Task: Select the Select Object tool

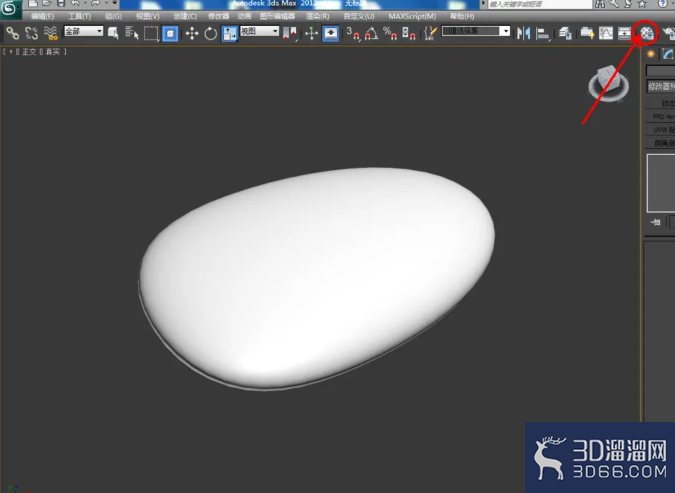Action: coord(113,33)
